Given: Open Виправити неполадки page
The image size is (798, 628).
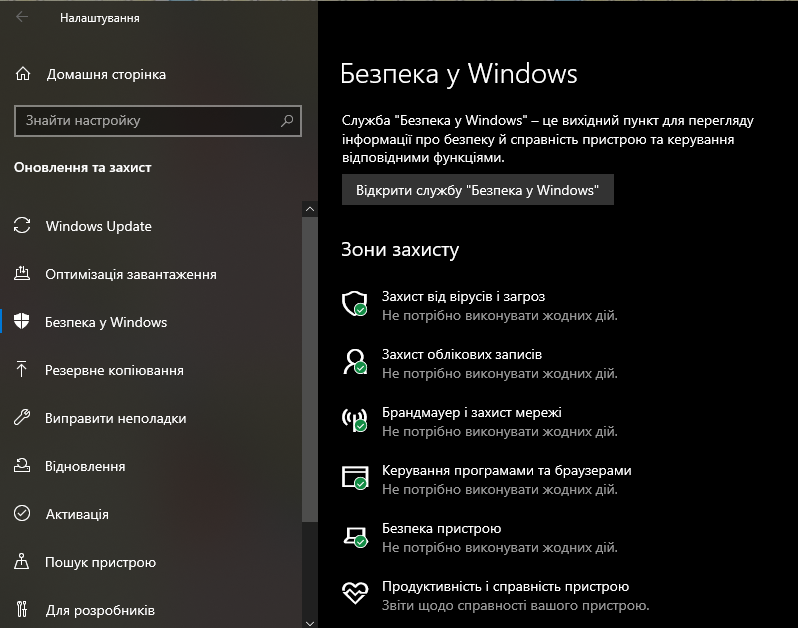Looking at the screenshot, I should click(116, 418).
